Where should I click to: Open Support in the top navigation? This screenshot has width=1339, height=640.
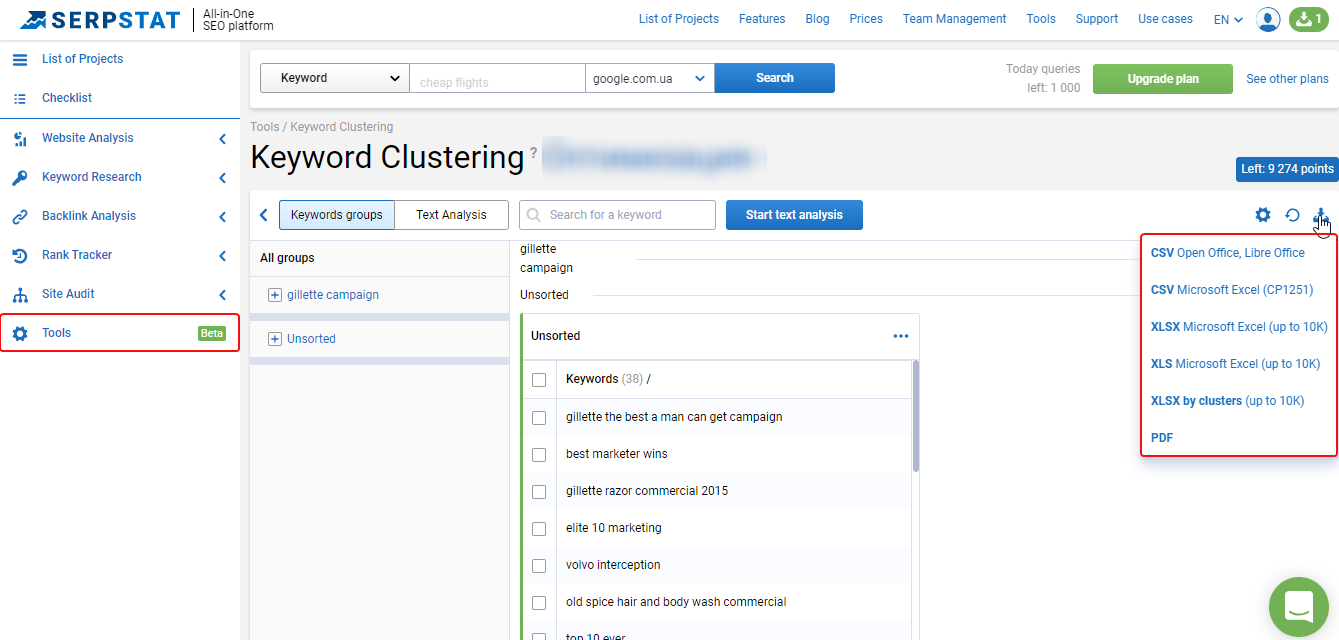click(1097, 19)
